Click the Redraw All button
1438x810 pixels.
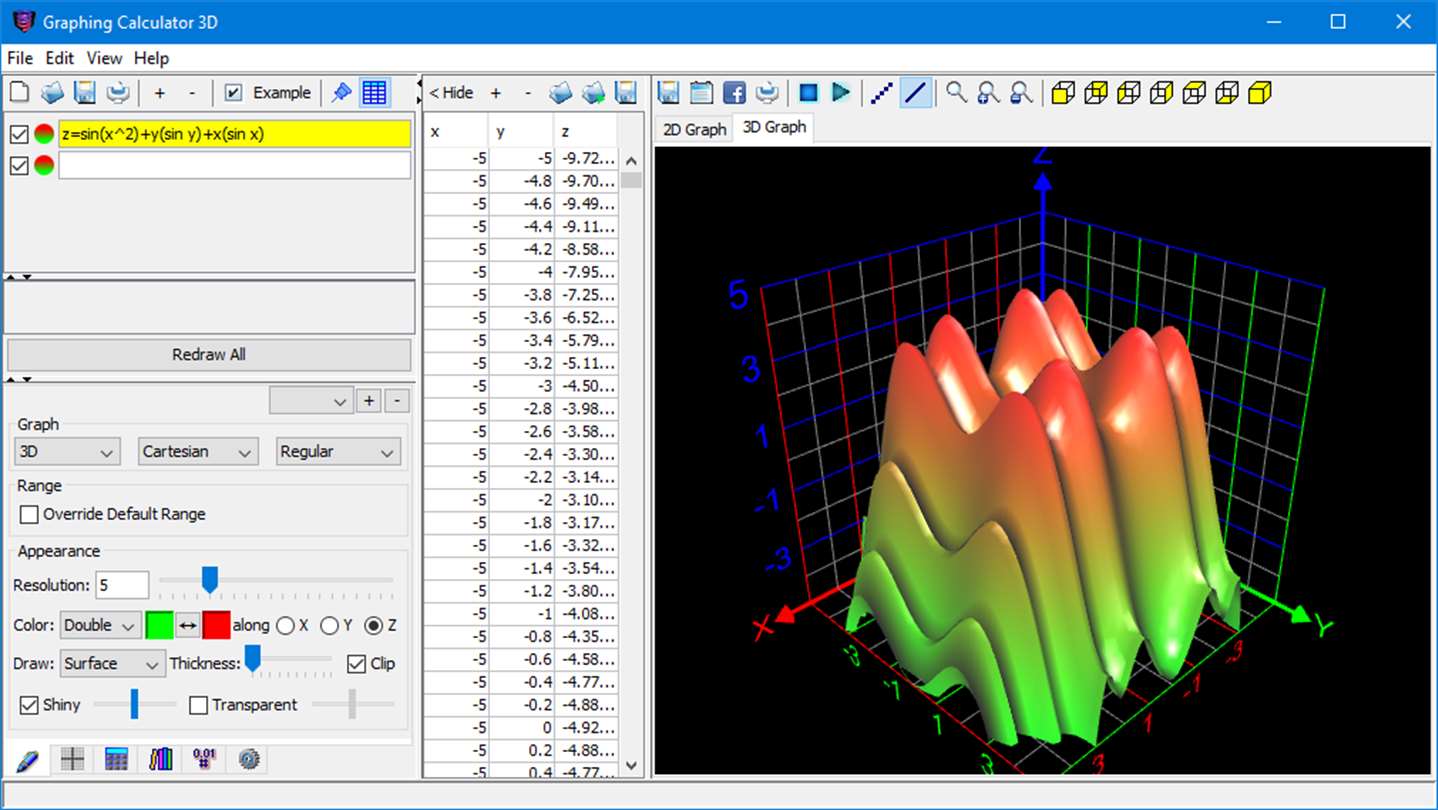tap(209, 355)
